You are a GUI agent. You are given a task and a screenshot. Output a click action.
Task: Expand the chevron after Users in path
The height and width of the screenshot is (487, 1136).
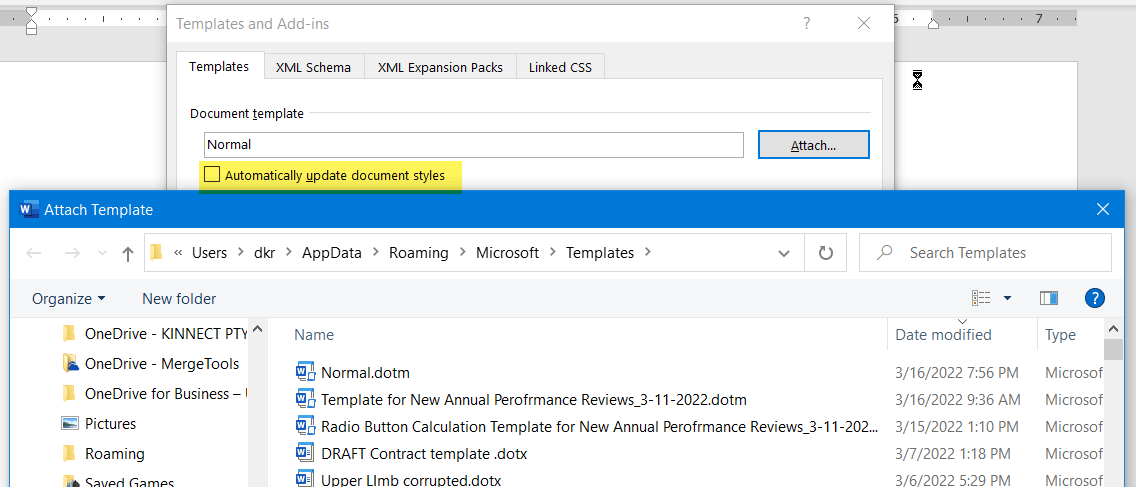coord(241,253)
